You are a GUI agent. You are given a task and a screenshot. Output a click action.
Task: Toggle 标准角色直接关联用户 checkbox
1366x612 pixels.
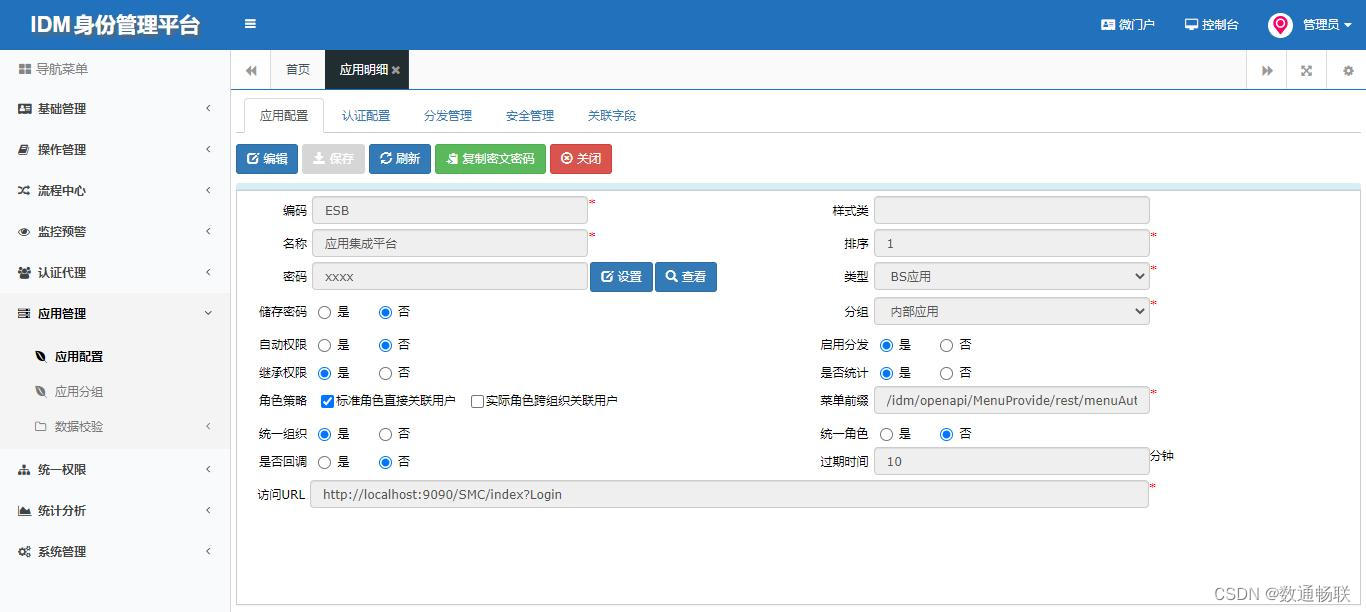[327, 401]
